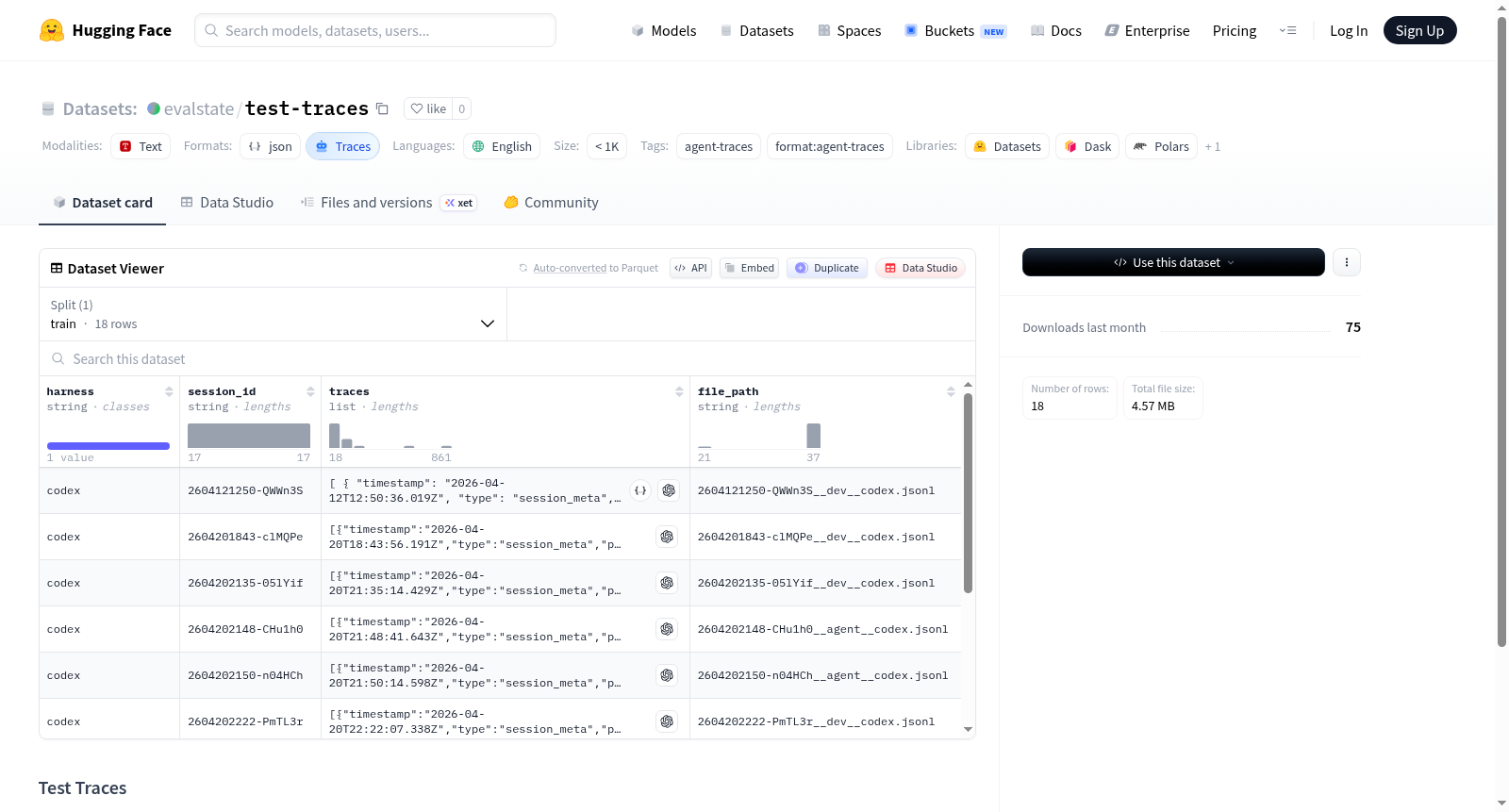Screen dimensions: 1509x812
Task: Focus the Search this dataset field
Action: [507, 358]
